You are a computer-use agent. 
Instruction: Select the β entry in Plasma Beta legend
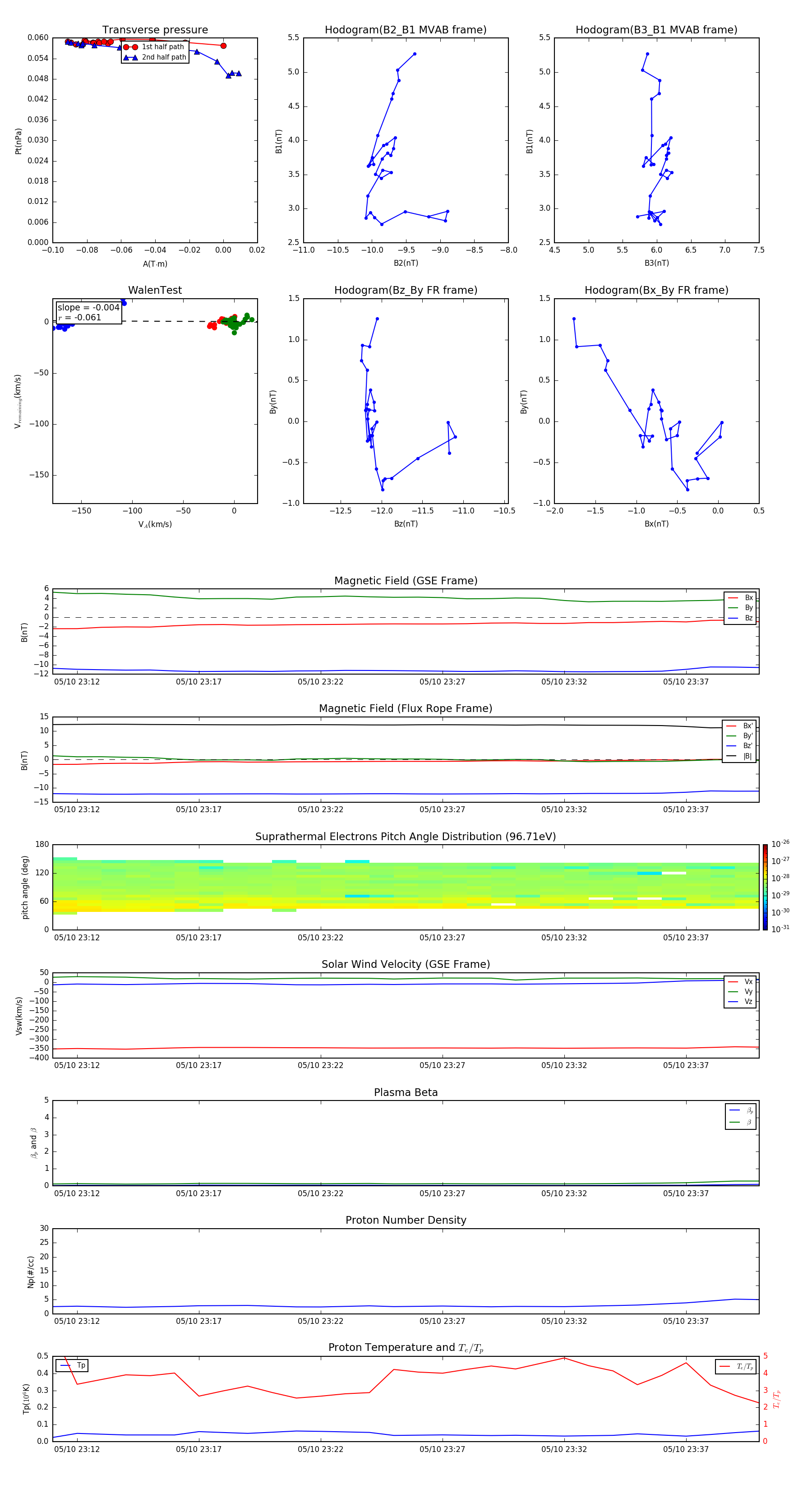click(x=741, y=1122)
